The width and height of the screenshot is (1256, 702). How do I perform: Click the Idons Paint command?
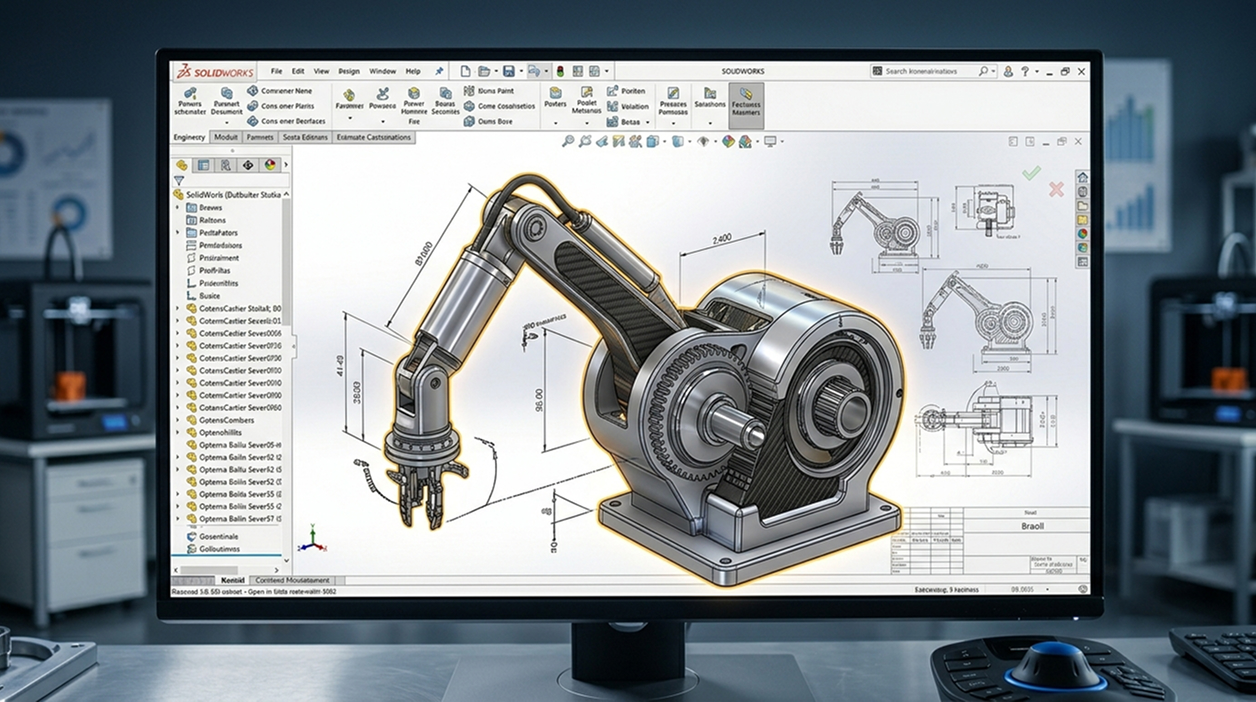[488, 91]
